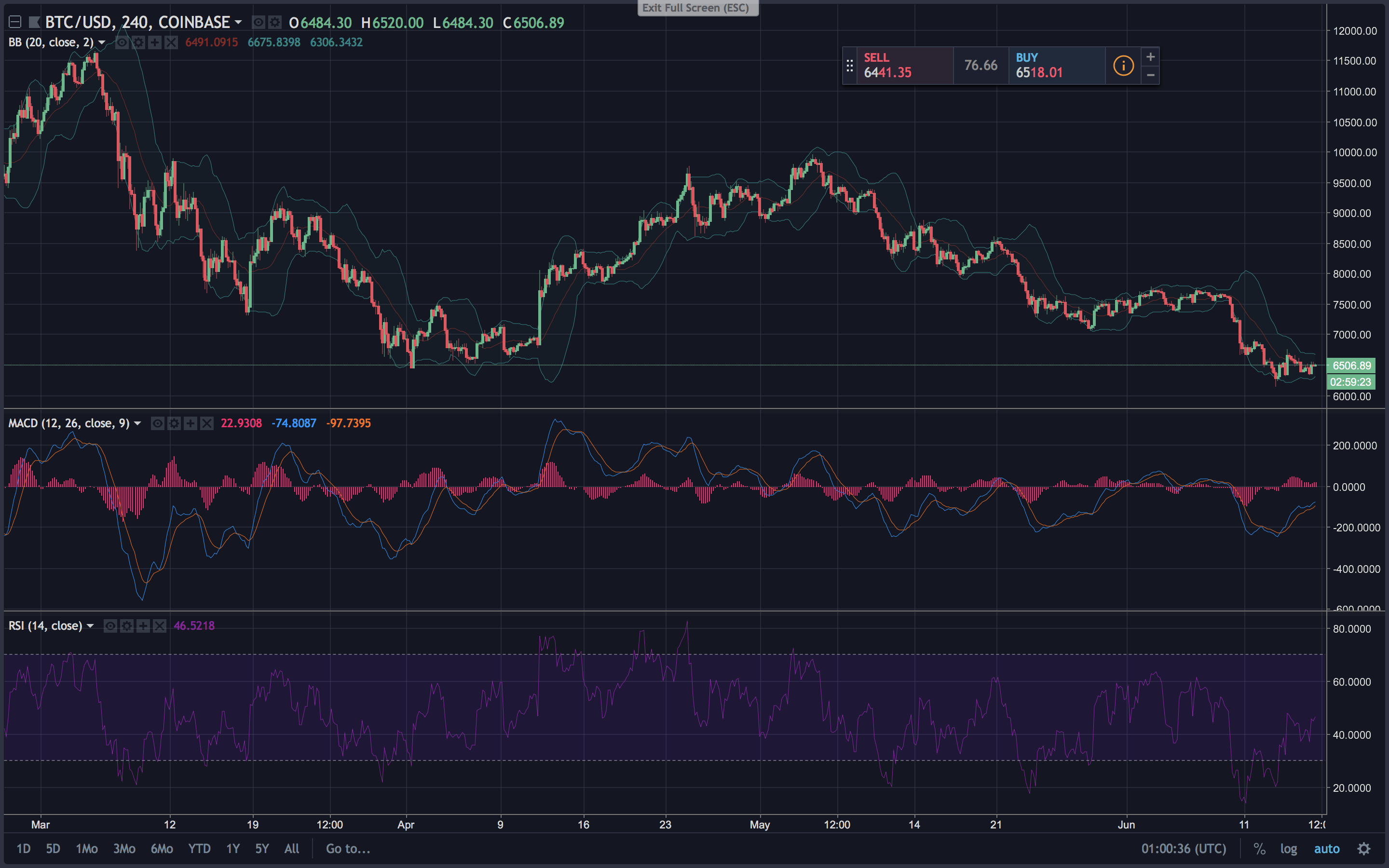Remove the MACD indicator with its X
This screenshot has height=868, width=1389.
coord(206,424)
